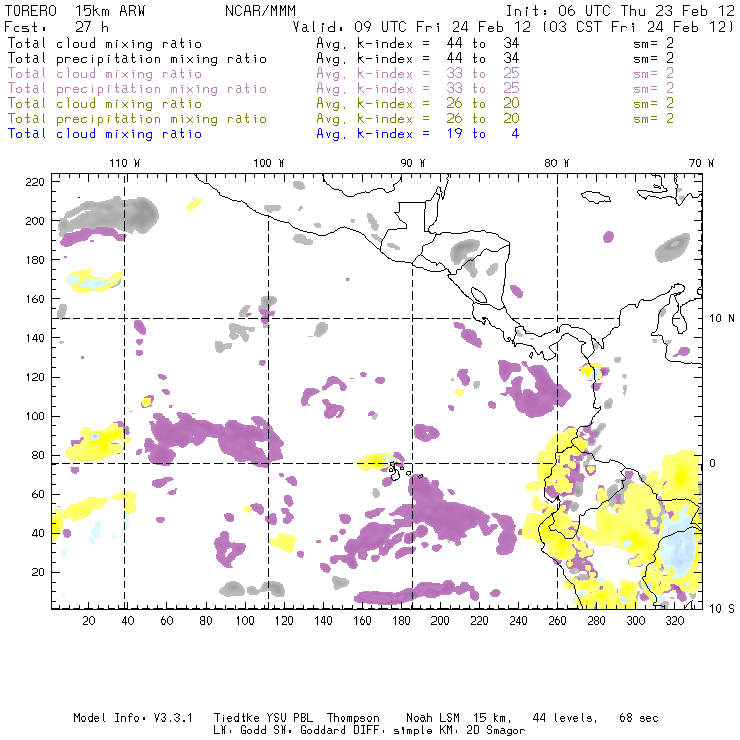740x740 pixels.
Task: Select the 'Init: 06 UTC Thu 23 Feb 12' text
Action: tap(620, 11)
